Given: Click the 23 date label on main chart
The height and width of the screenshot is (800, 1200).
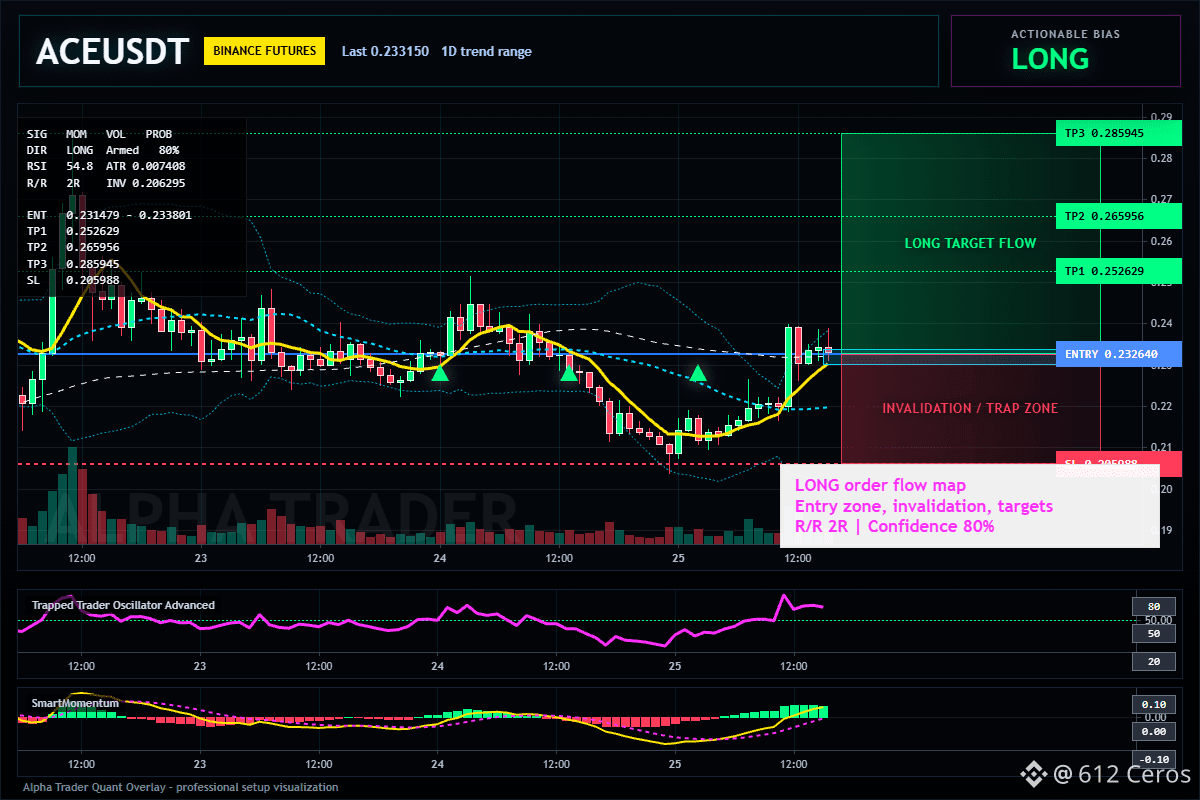Looking at the screenshot, I should (200, 558).
